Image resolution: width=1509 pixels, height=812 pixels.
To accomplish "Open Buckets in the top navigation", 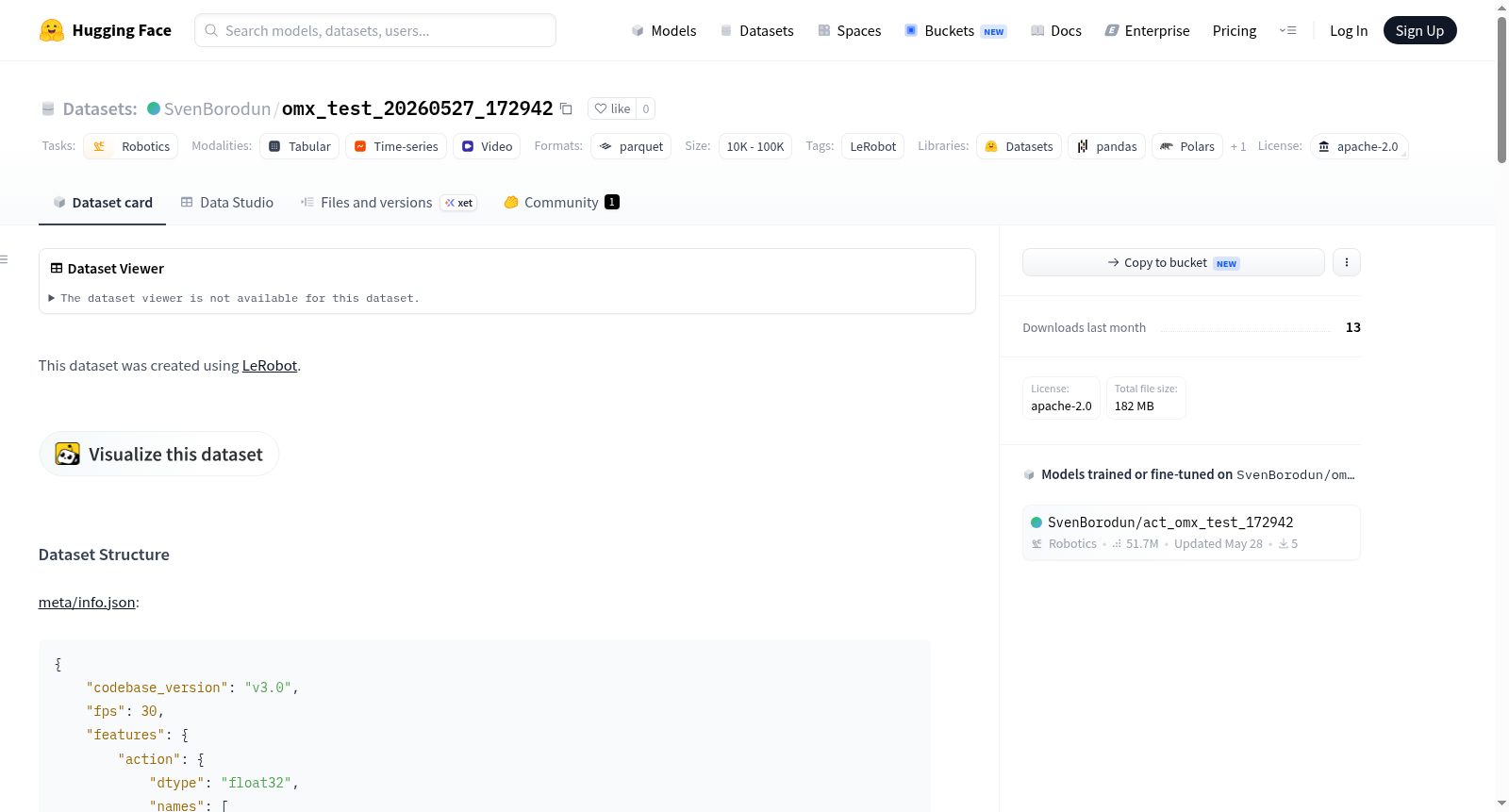I will 955,30.
